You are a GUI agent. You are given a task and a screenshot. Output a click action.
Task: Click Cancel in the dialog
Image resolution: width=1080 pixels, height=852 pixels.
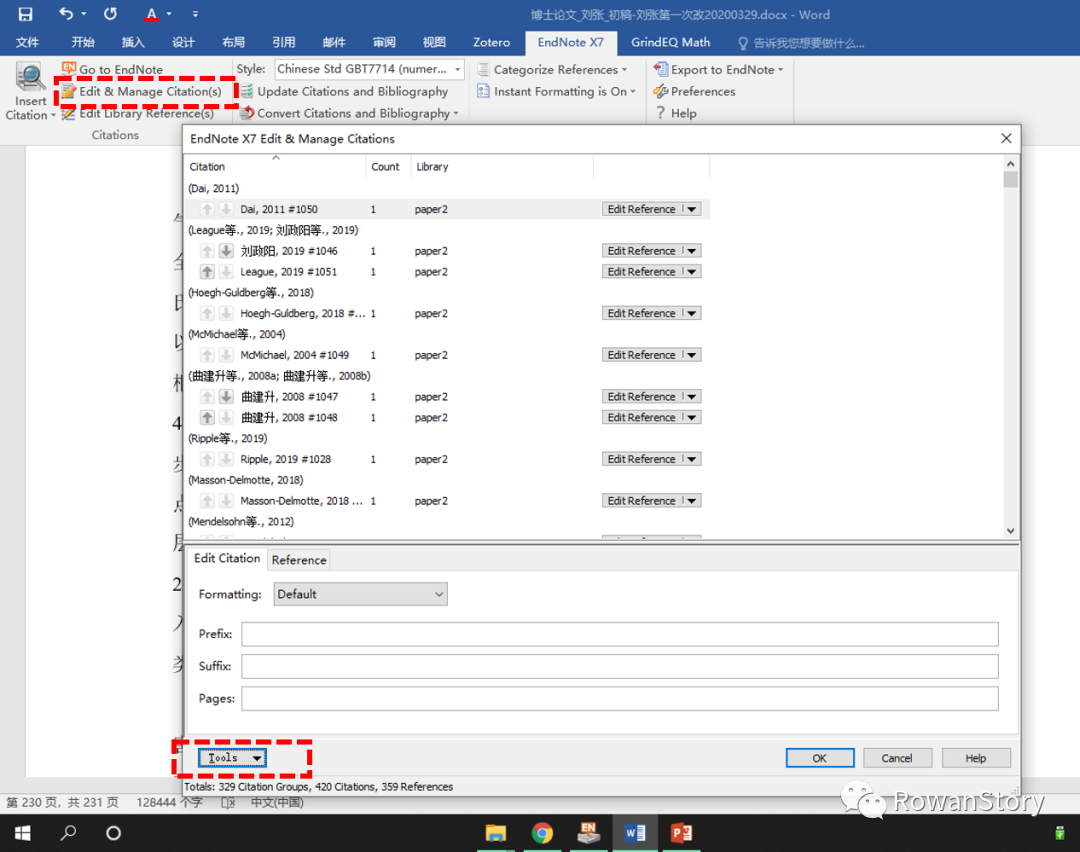pyautogui.click(x=897, y=758)
